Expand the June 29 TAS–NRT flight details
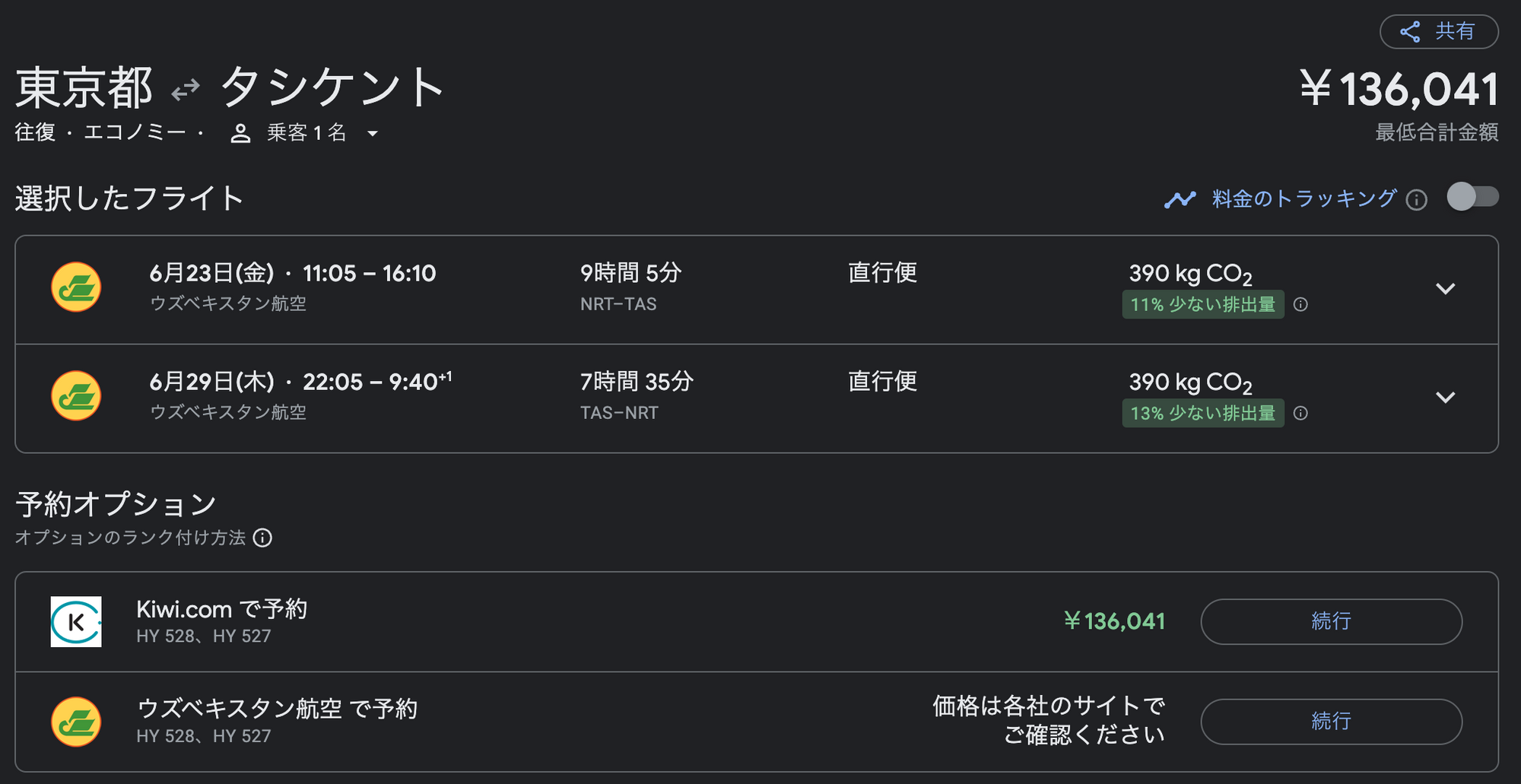1521x784 pixels. (1445, 398)
